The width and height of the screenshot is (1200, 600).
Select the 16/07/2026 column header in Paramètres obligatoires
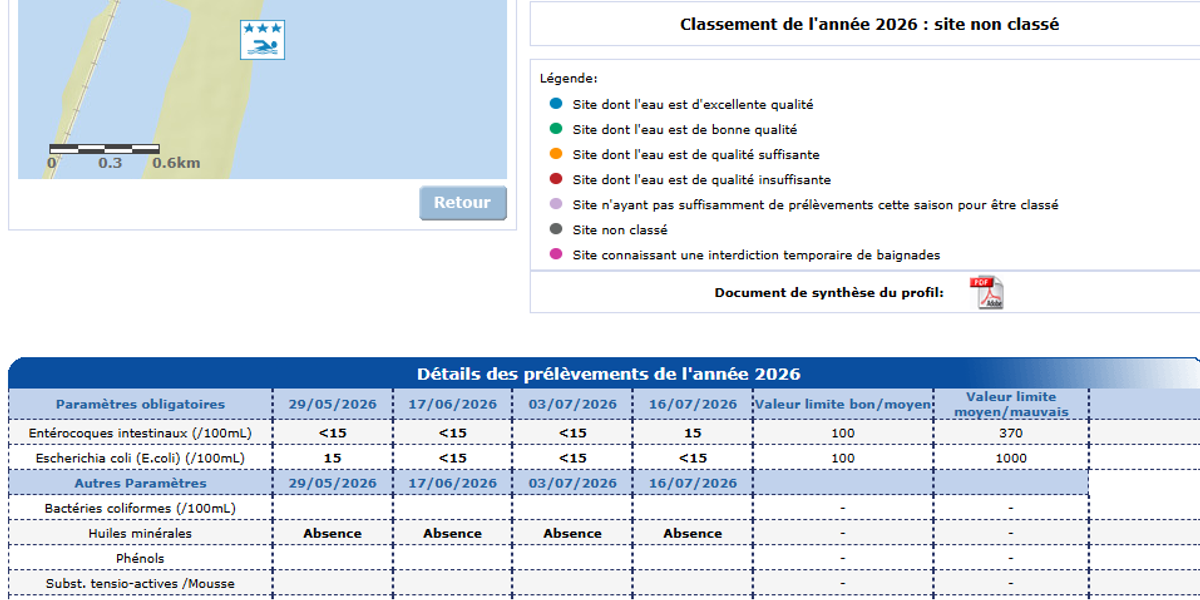pyautogui.click(x=692, y=404)
